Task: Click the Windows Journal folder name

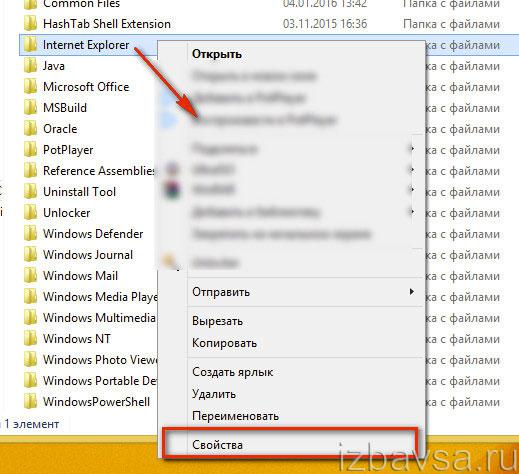Action: pyautogui.click(x=88, y=255)
